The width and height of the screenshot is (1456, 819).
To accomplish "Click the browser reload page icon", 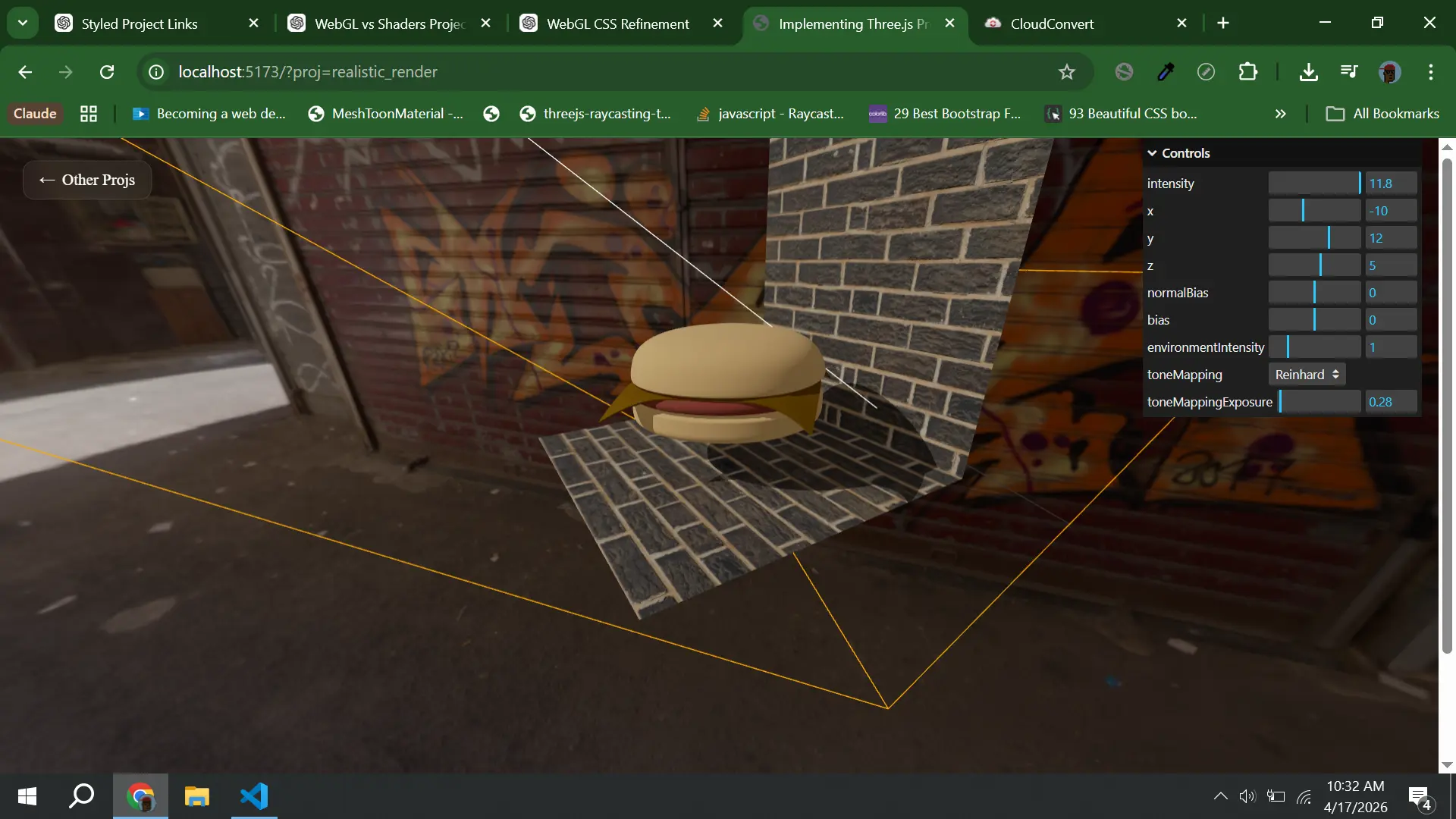I will click(107, 72).
